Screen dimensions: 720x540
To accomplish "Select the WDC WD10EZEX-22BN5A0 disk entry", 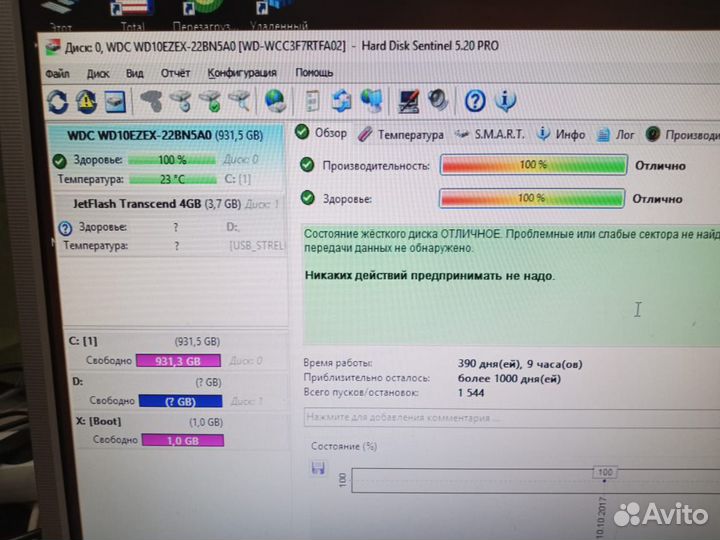I will (x=166, y=157).
